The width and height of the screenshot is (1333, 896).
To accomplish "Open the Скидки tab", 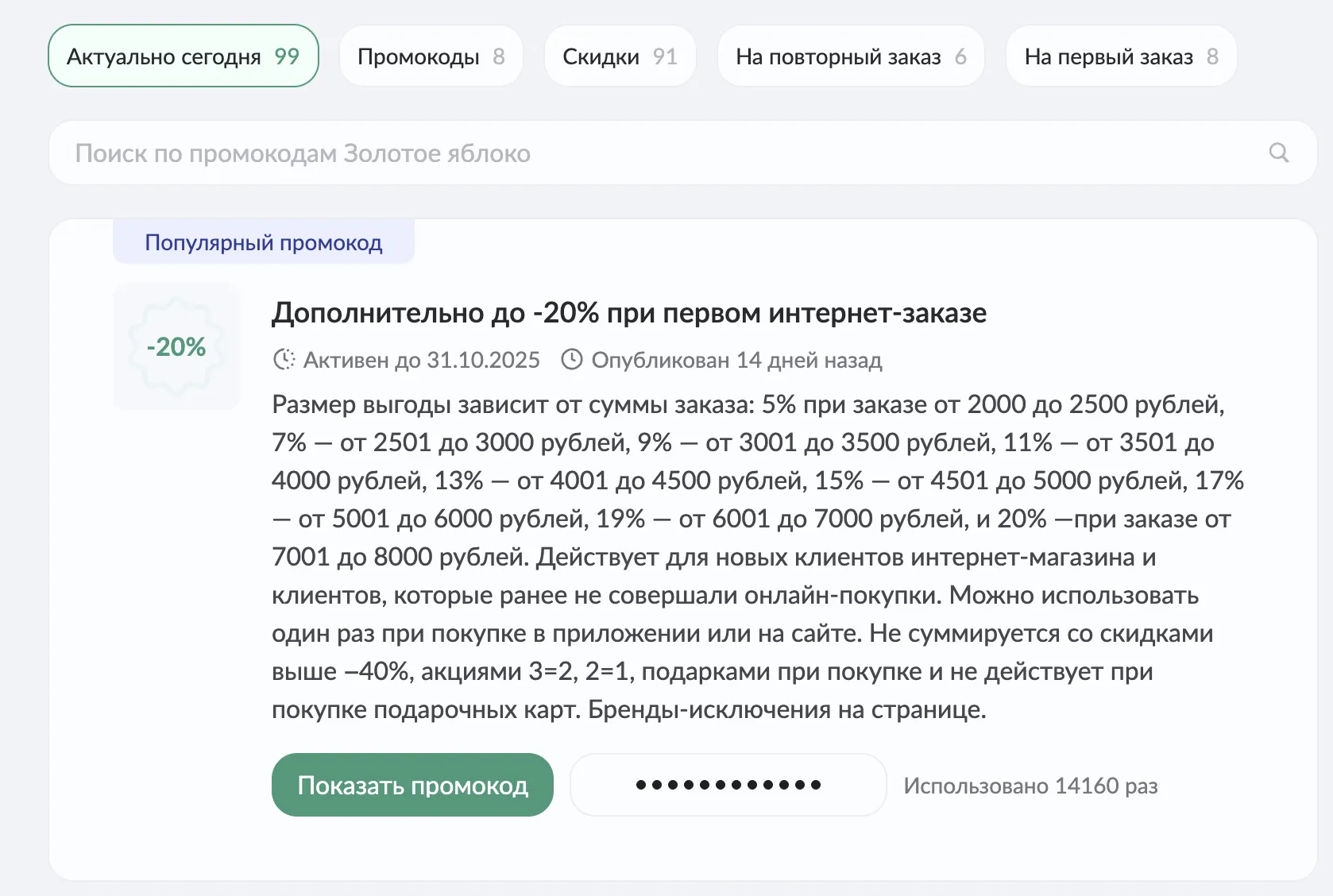I will tap(620, 56).
